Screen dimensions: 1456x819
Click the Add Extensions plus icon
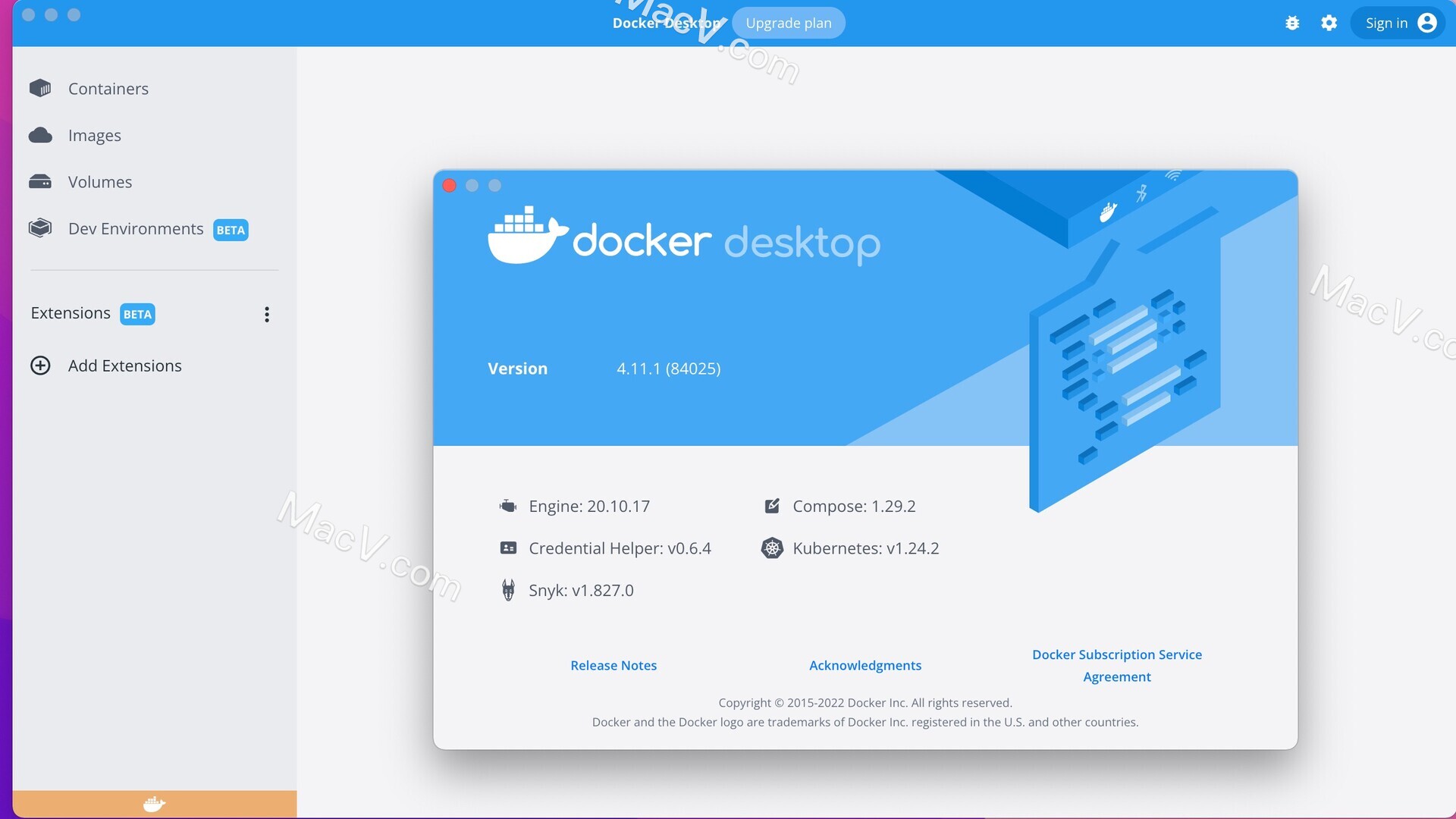click(40, 366)
